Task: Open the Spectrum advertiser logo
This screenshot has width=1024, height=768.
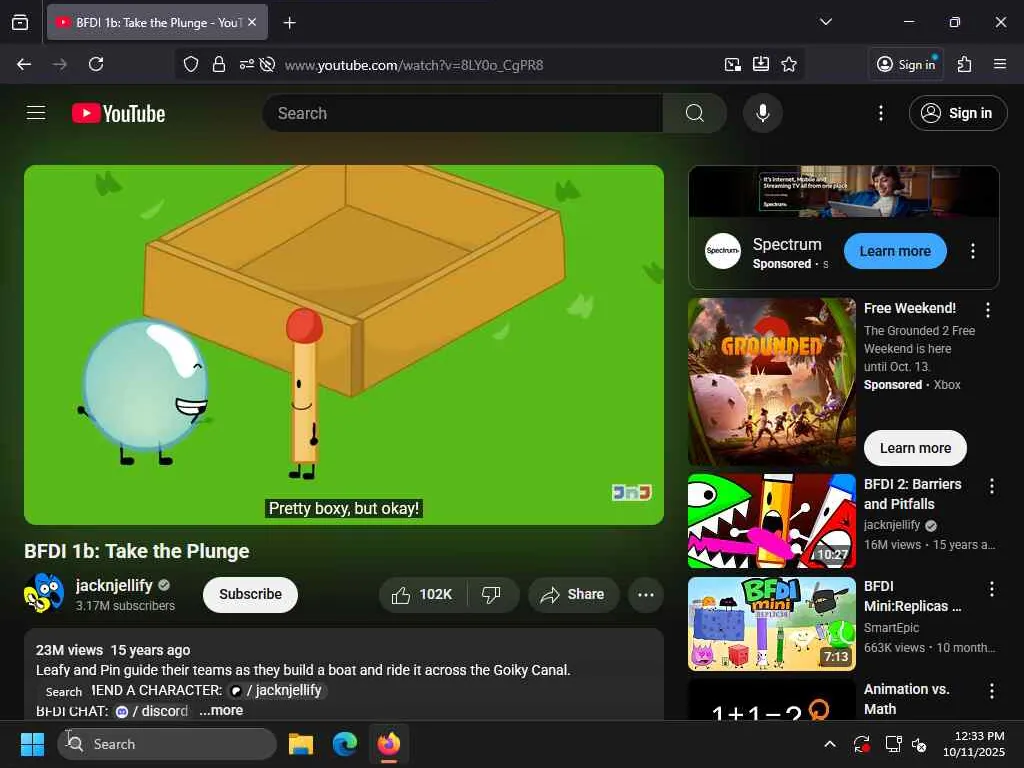Action: pyautogui.click(x=722, y=251)
